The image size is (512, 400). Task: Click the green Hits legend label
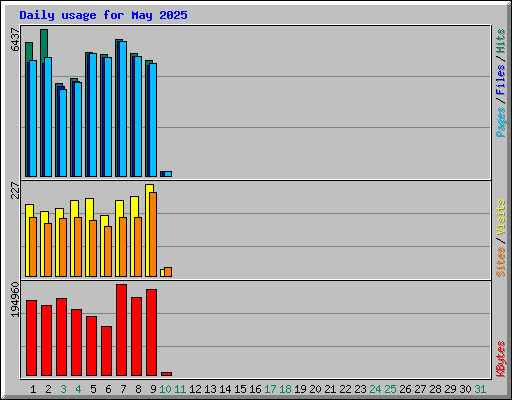[x=500, y=41]
